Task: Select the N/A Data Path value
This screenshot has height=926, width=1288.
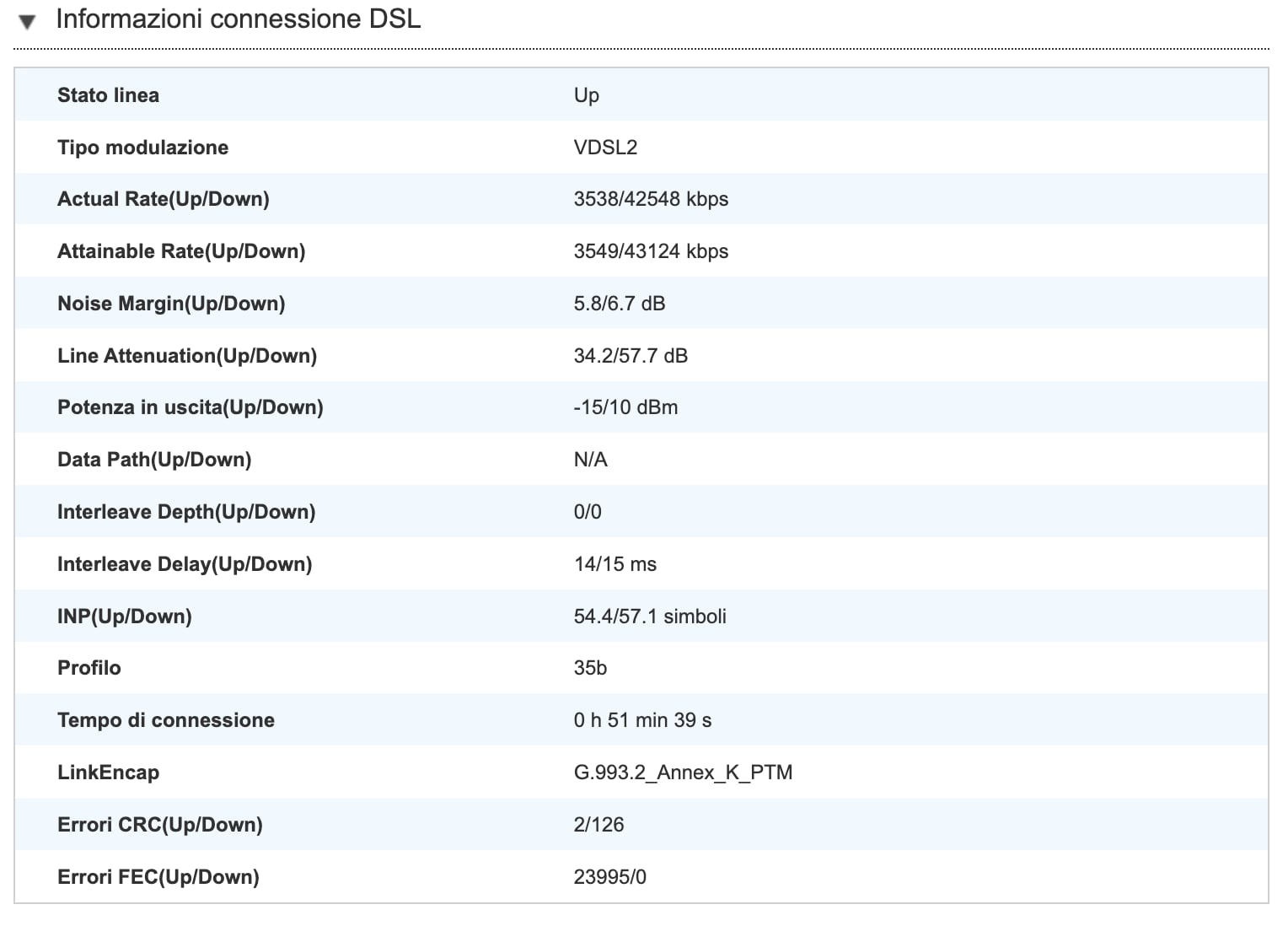Action: tap(590, 460)
